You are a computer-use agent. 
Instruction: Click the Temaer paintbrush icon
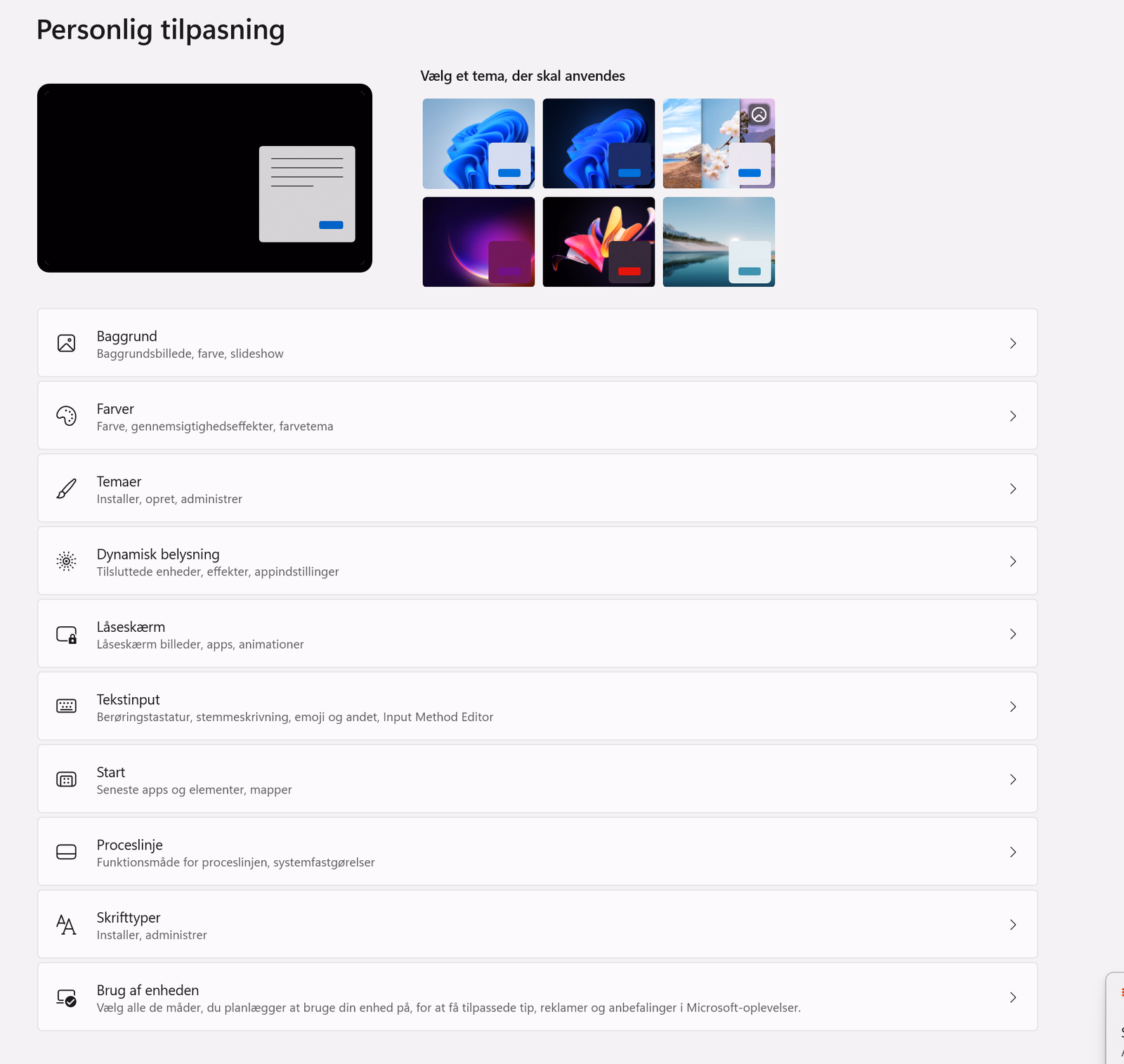66,488
